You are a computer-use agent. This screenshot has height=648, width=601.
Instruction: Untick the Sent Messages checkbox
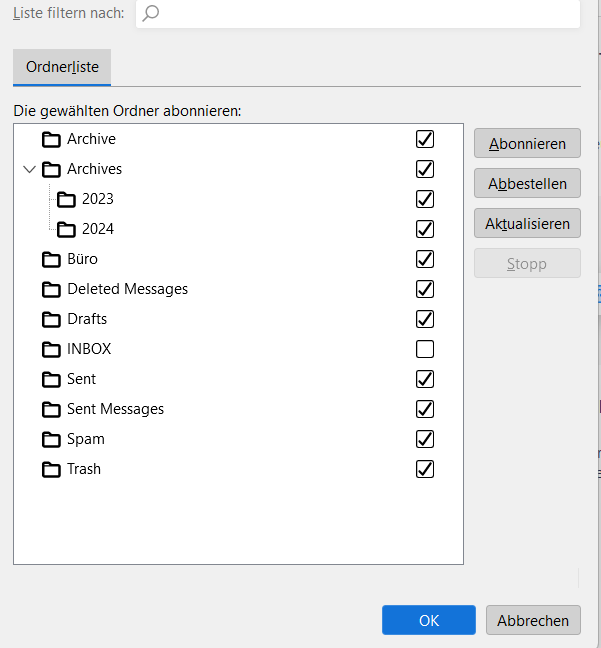coord(425,409)
